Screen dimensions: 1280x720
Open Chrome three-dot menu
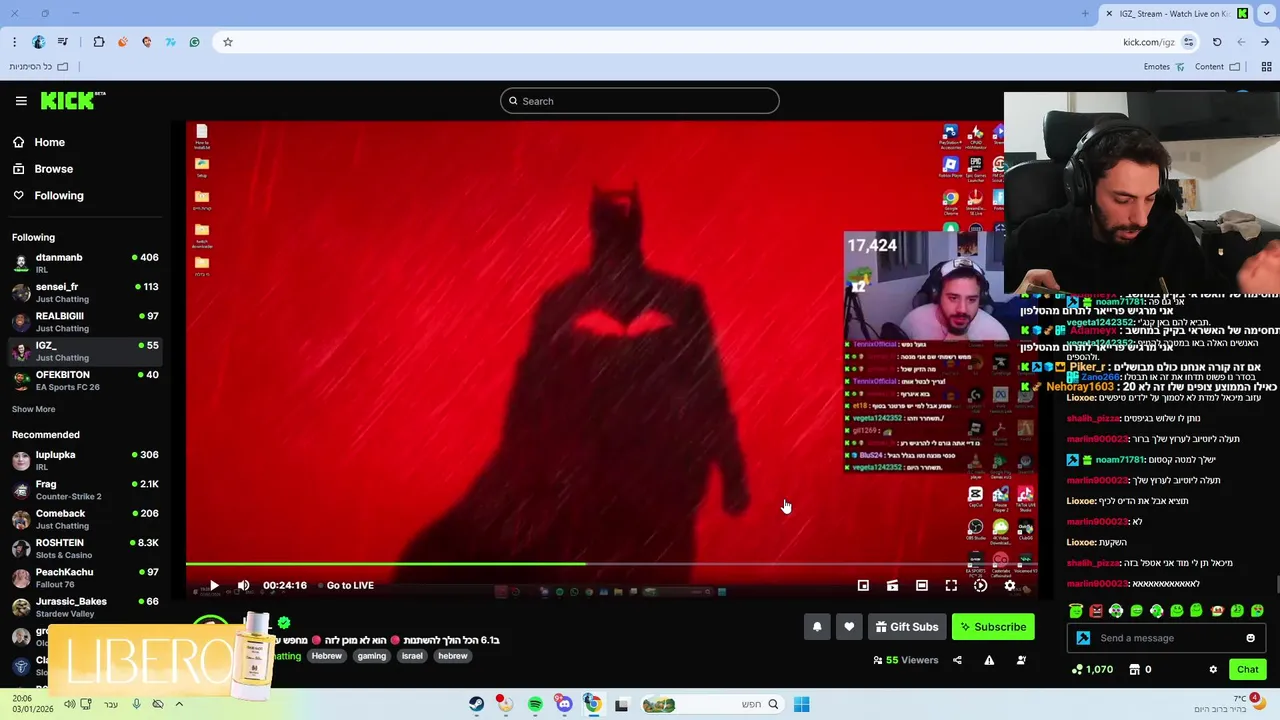pyautogui.click(x=14, y=42)
